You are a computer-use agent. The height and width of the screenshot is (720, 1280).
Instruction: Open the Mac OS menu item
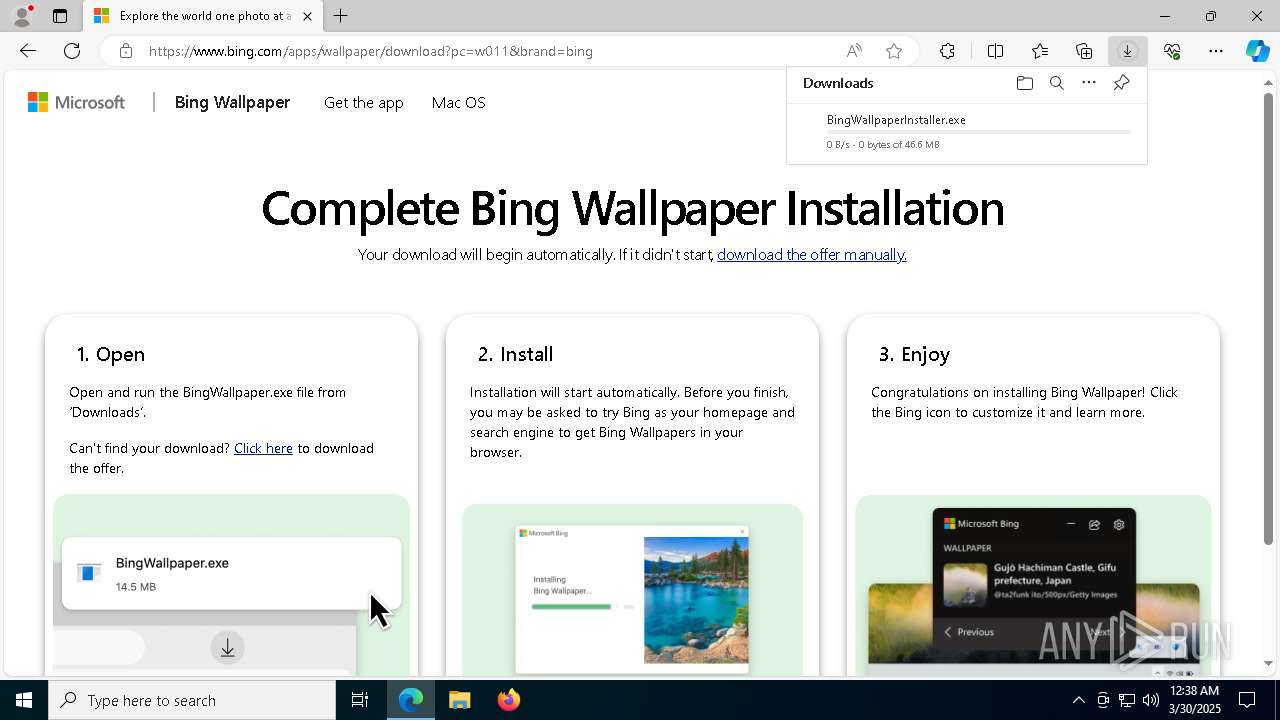[458, 102]
